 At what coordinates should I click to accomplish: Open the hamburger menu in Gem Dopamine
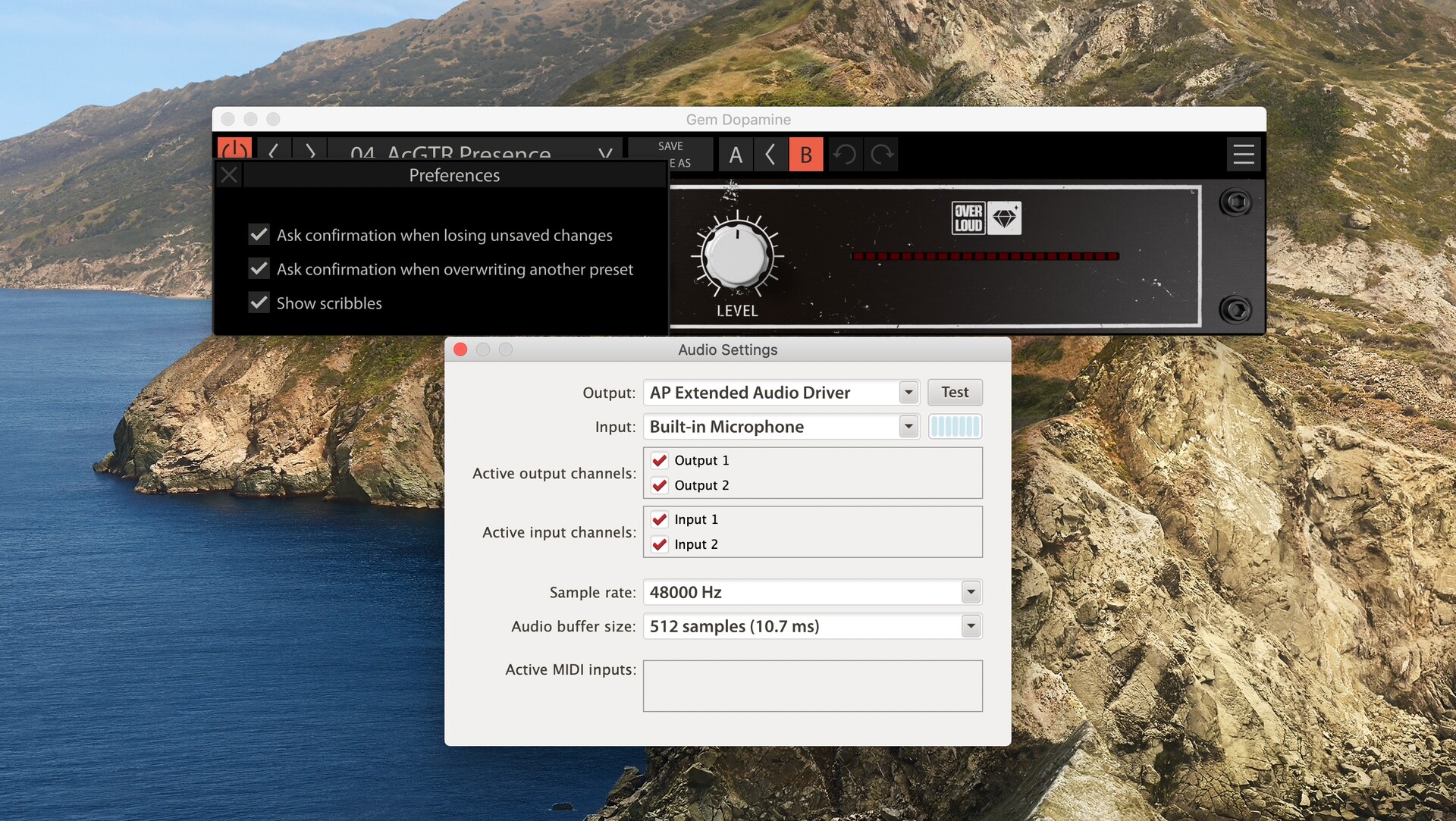[x=1244, y=154]
